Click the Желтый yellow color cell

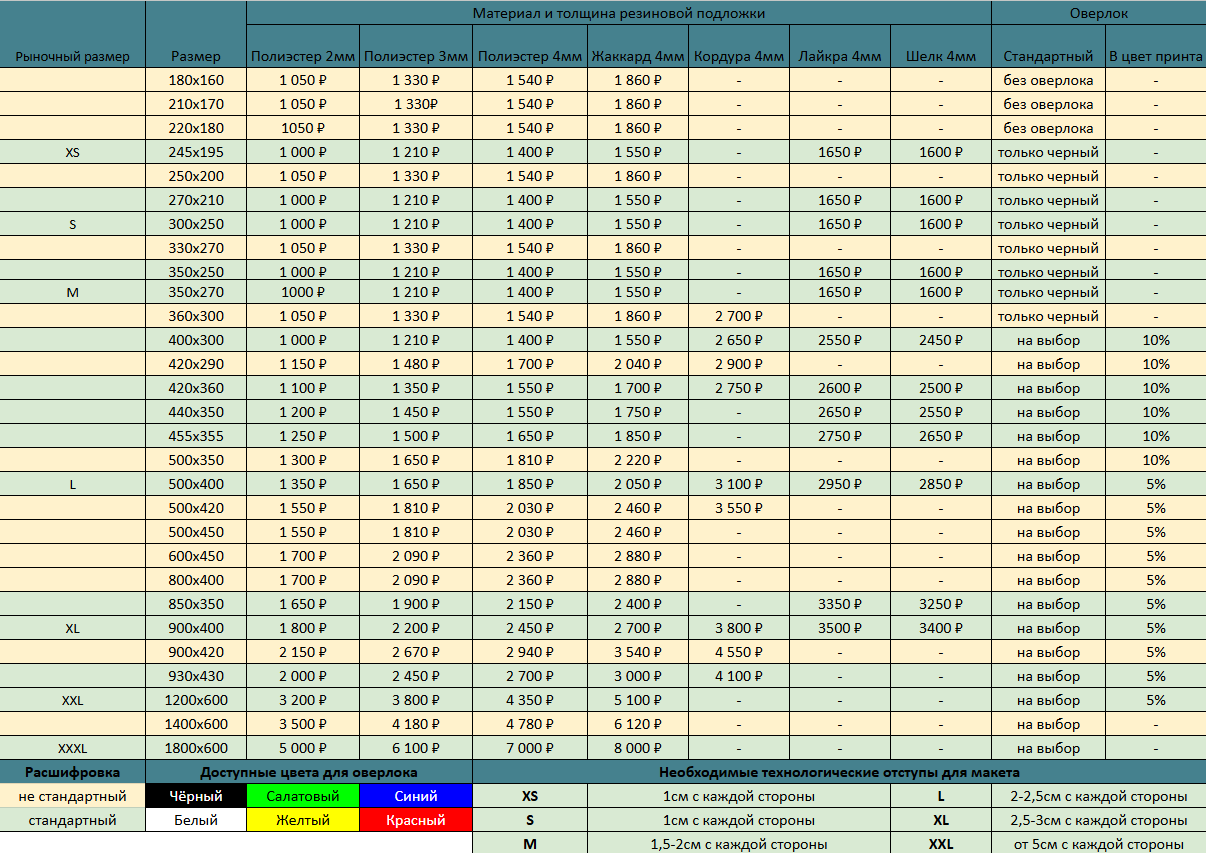click(302, 820)
